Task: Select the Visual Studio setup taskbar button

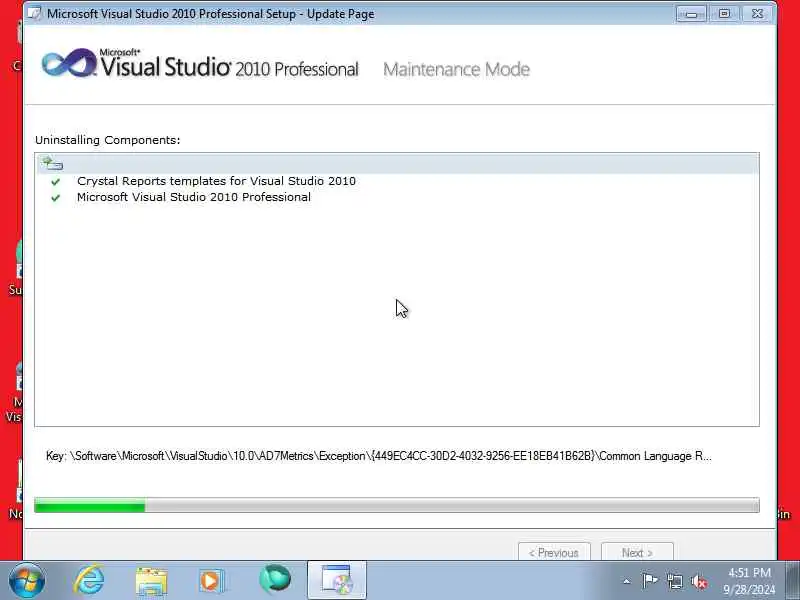Action: [337, 581]
